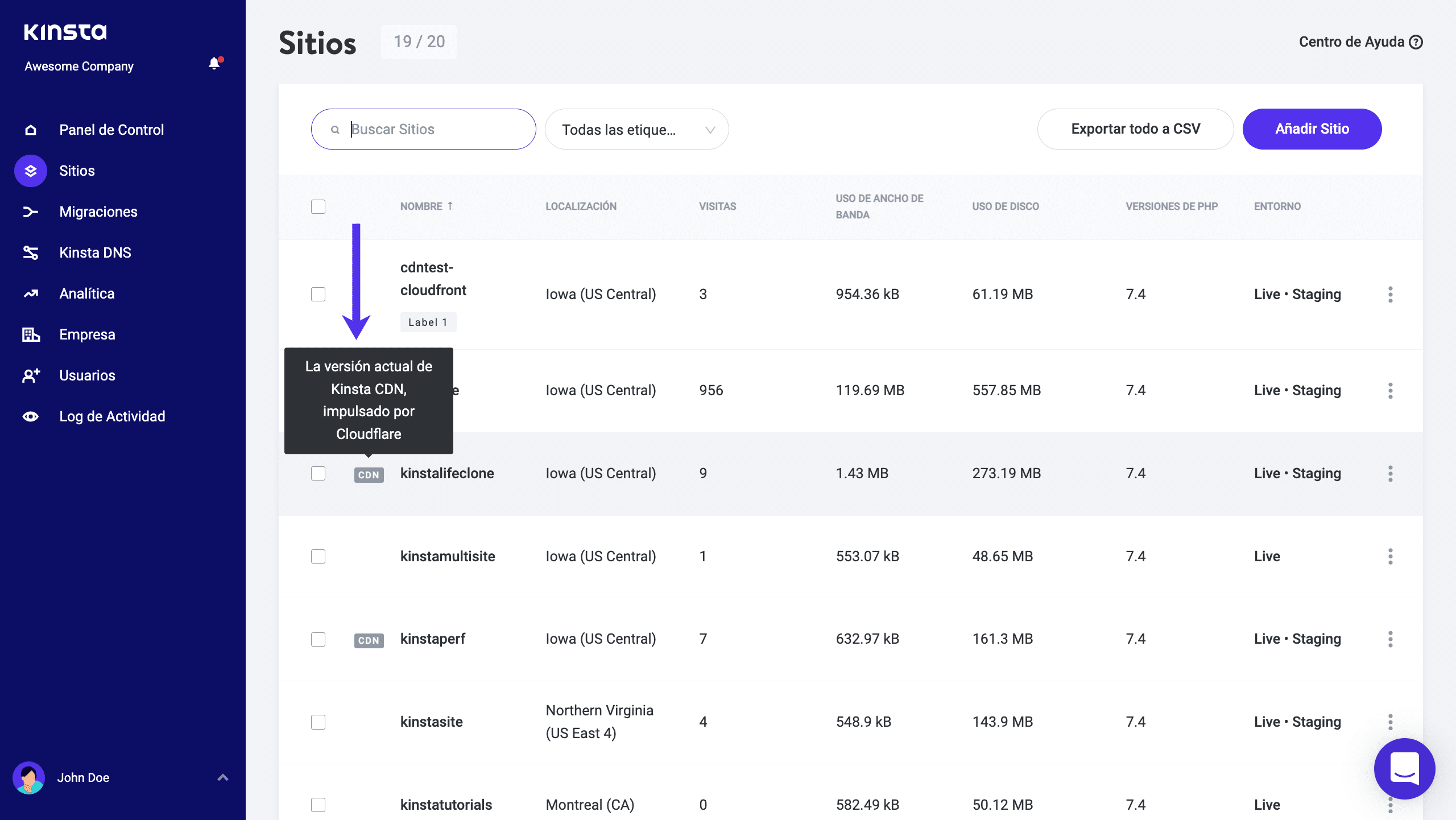Expand the John Doe user menu chevron
Image resolution: width=1456 pixels, height=820 pixels.
click(x=223, y=777)
